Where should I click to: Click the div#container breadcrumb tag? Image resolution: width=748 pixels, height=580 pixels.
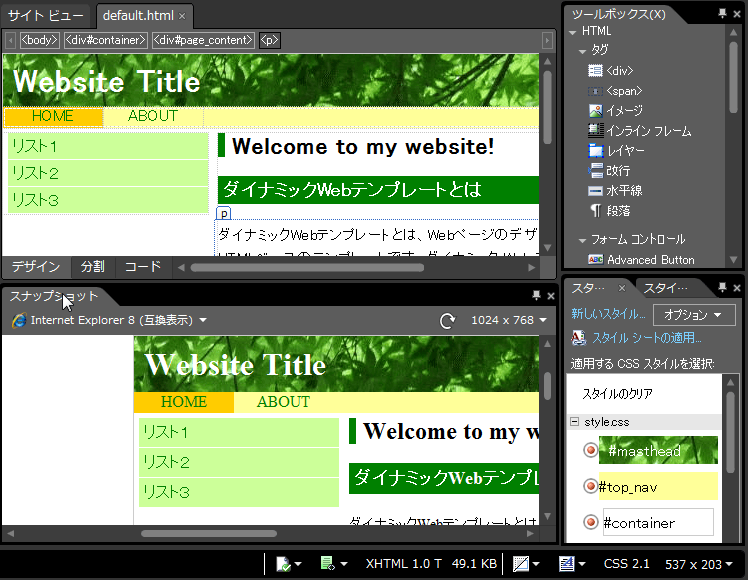pyautogui.click(x=105, y=40)
